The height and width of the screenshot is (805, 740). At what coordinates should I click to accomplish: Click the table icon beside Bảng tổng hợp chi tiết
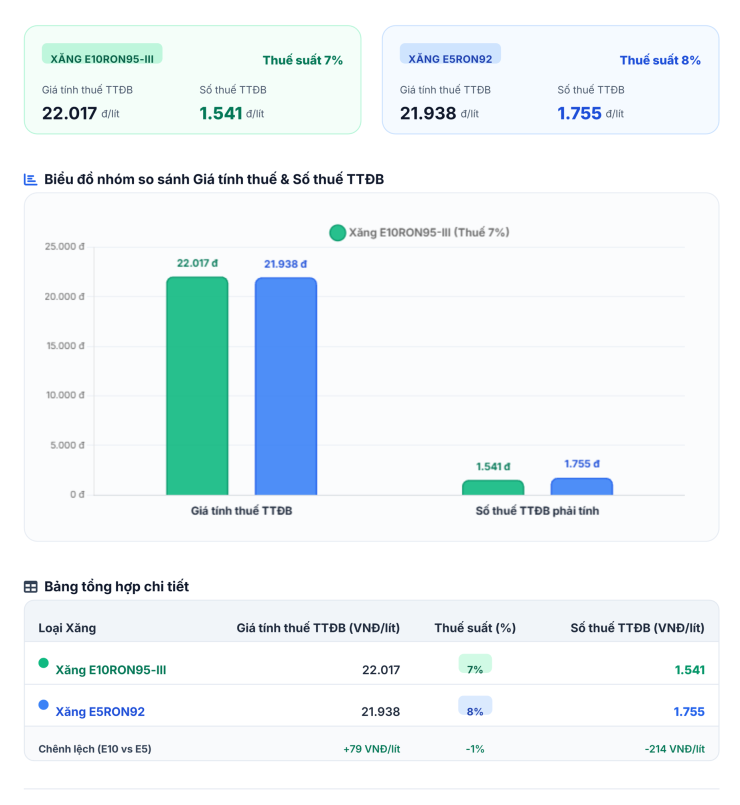pyautogui.click(x=31, y=587)
